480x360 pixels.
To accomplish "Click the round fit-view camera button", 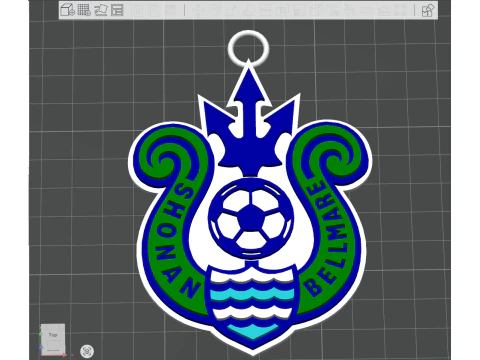I will [x=87, y=351].
